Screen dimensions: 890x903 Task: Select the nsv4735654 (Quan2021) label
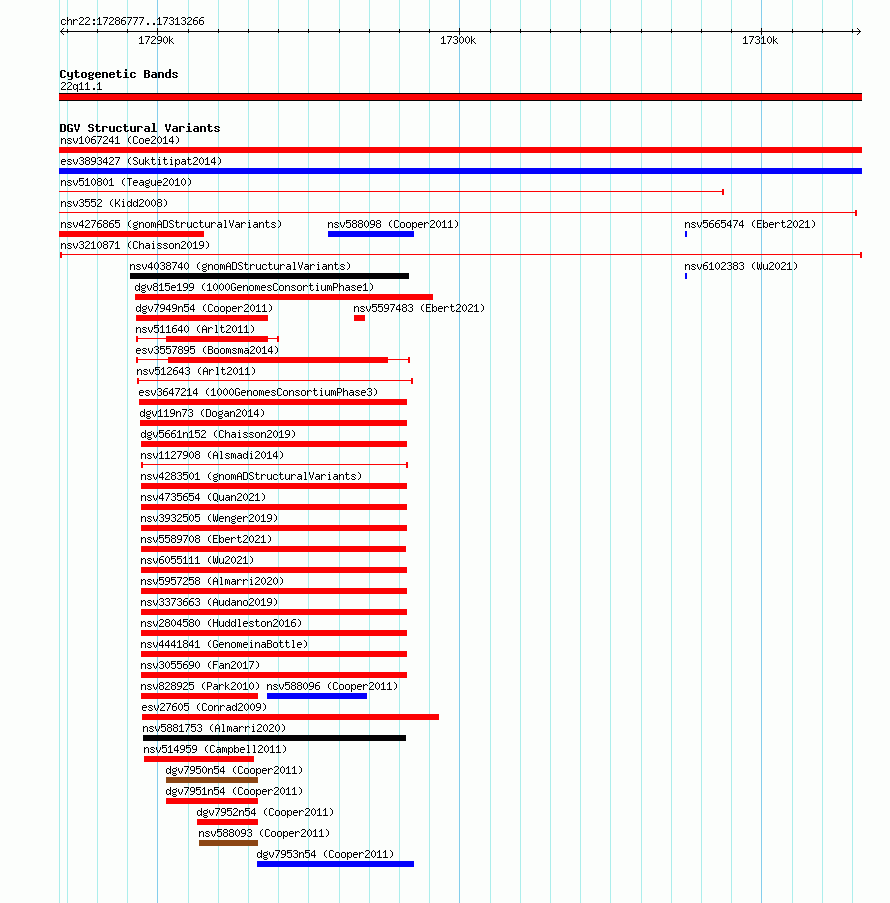coord(203,497)
